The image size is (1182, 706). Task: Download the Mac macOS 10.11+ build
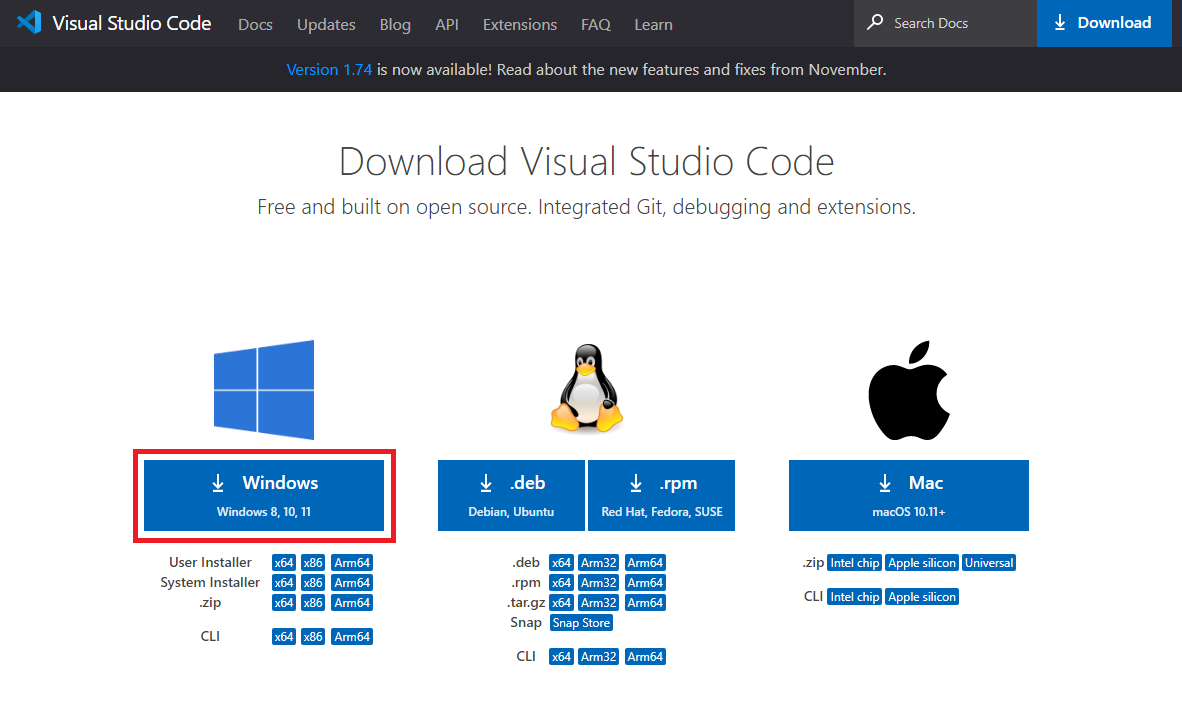[908, 495]
